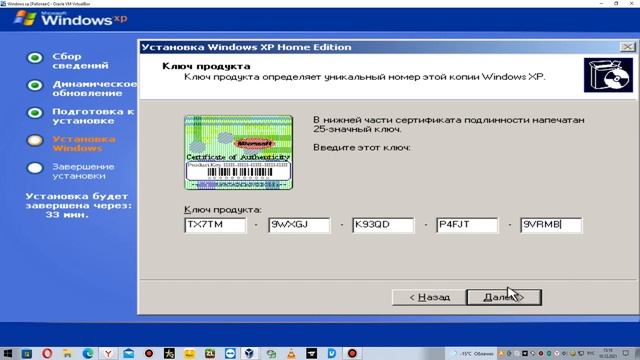This screenshot has width=640, height=360.
Task: Minimize the Oracle VM VirtualBox window
Action: [x=601, y=3]
